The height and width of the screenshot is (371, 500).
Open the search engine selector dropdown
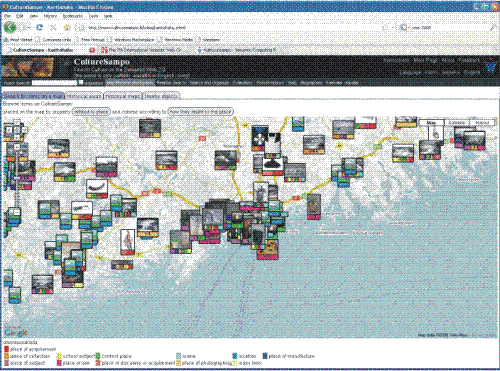[404, 27]
